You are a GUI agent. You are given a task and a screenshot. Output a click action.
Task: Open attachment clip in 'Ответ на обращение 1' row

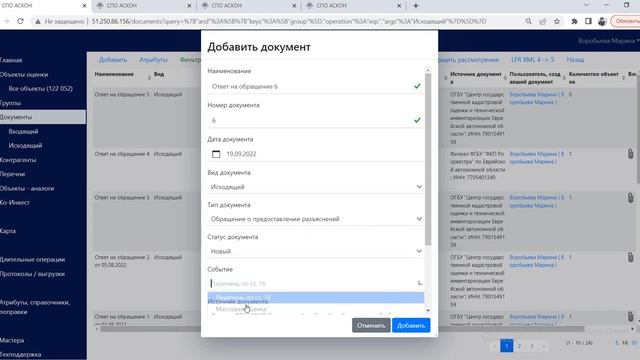pos(631,317)
